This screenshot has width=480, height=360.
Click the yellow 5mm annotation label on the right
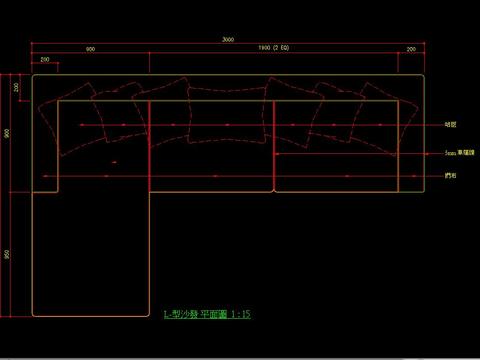tap(459, 153)
